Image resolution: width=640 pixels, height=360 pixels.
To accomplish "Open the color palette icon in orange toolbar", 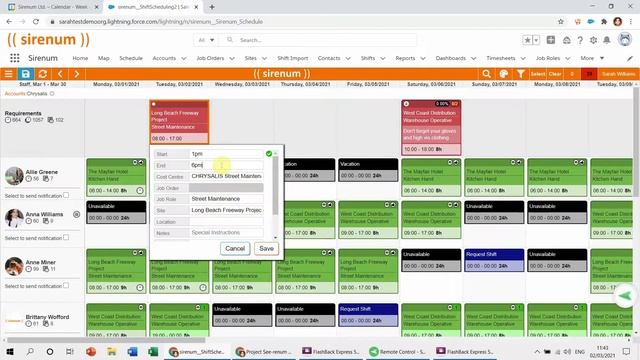I will 503,74.
